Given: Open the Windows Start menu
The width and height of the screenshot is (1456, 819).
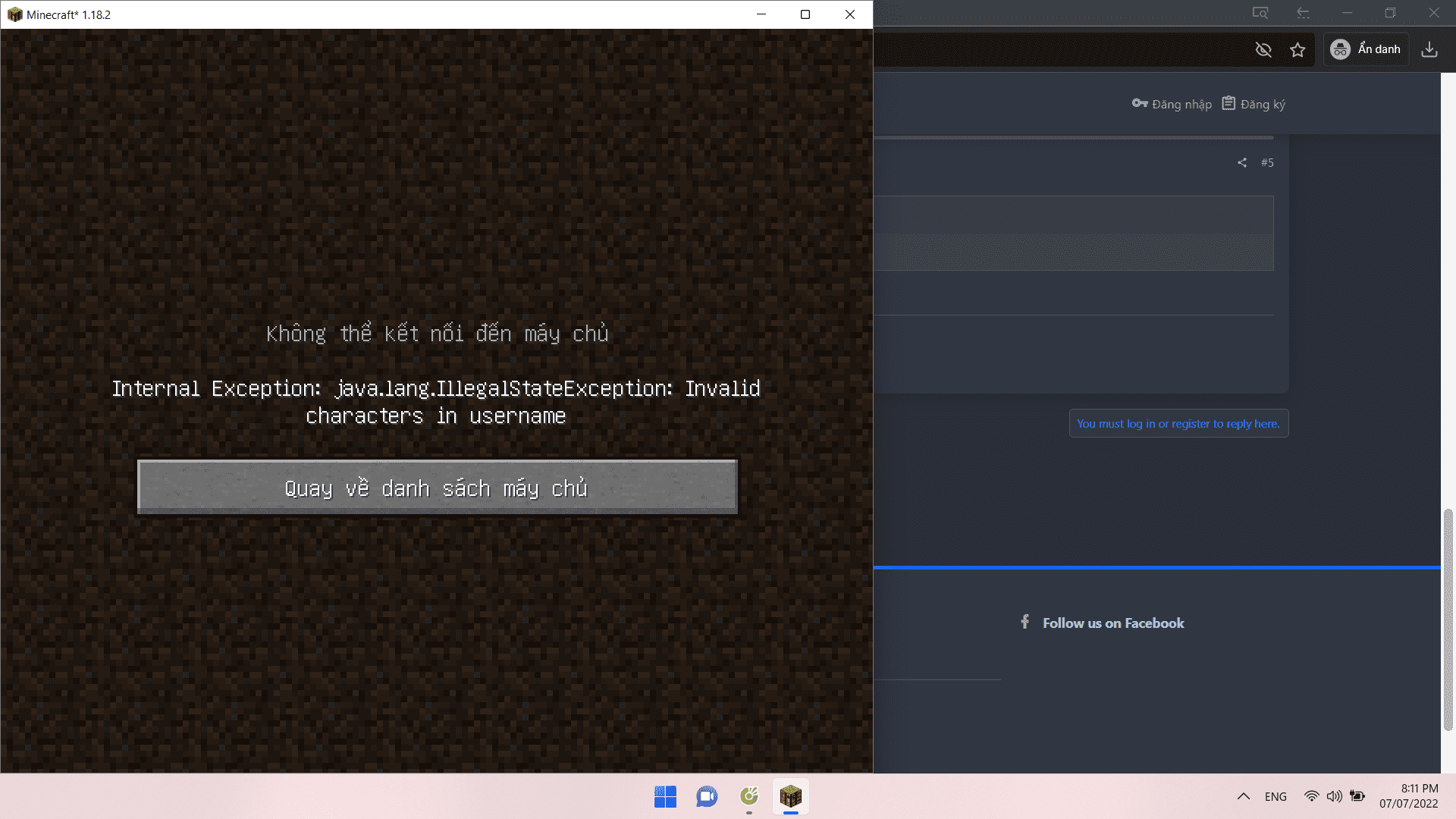Looking at the screenshot, I should (x=665, y=796).
